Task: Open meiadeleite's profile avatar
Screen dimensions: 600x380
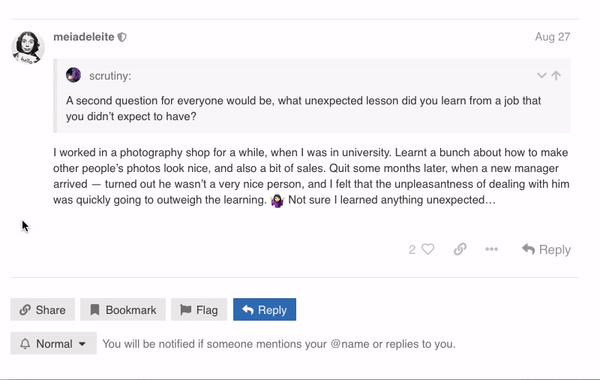Action: pos(28,47)
